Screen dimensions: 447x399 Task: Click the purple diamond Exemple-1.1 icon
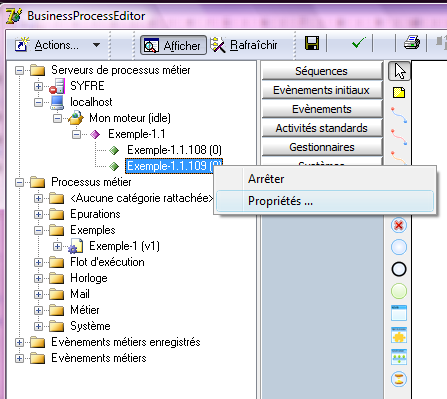click(95, 134)
